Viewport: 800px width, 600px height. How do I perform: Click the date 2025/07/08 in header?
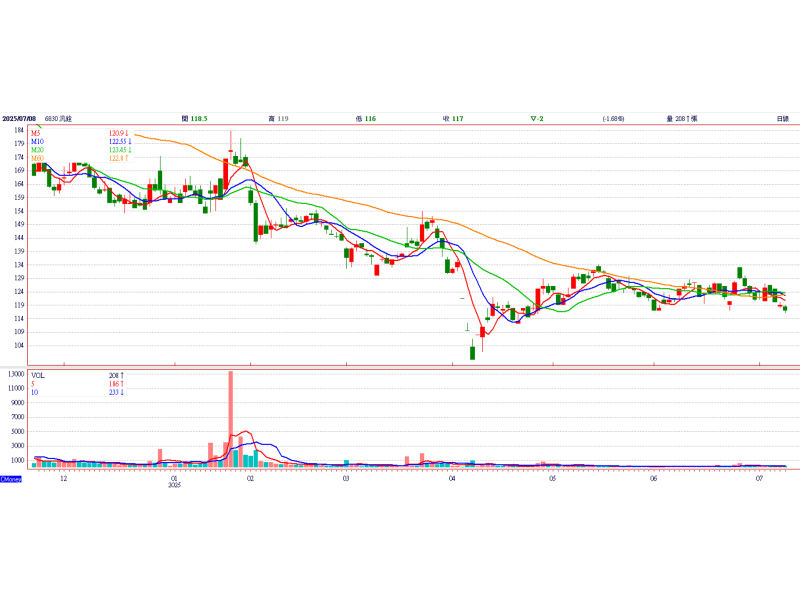click(19, 119)
